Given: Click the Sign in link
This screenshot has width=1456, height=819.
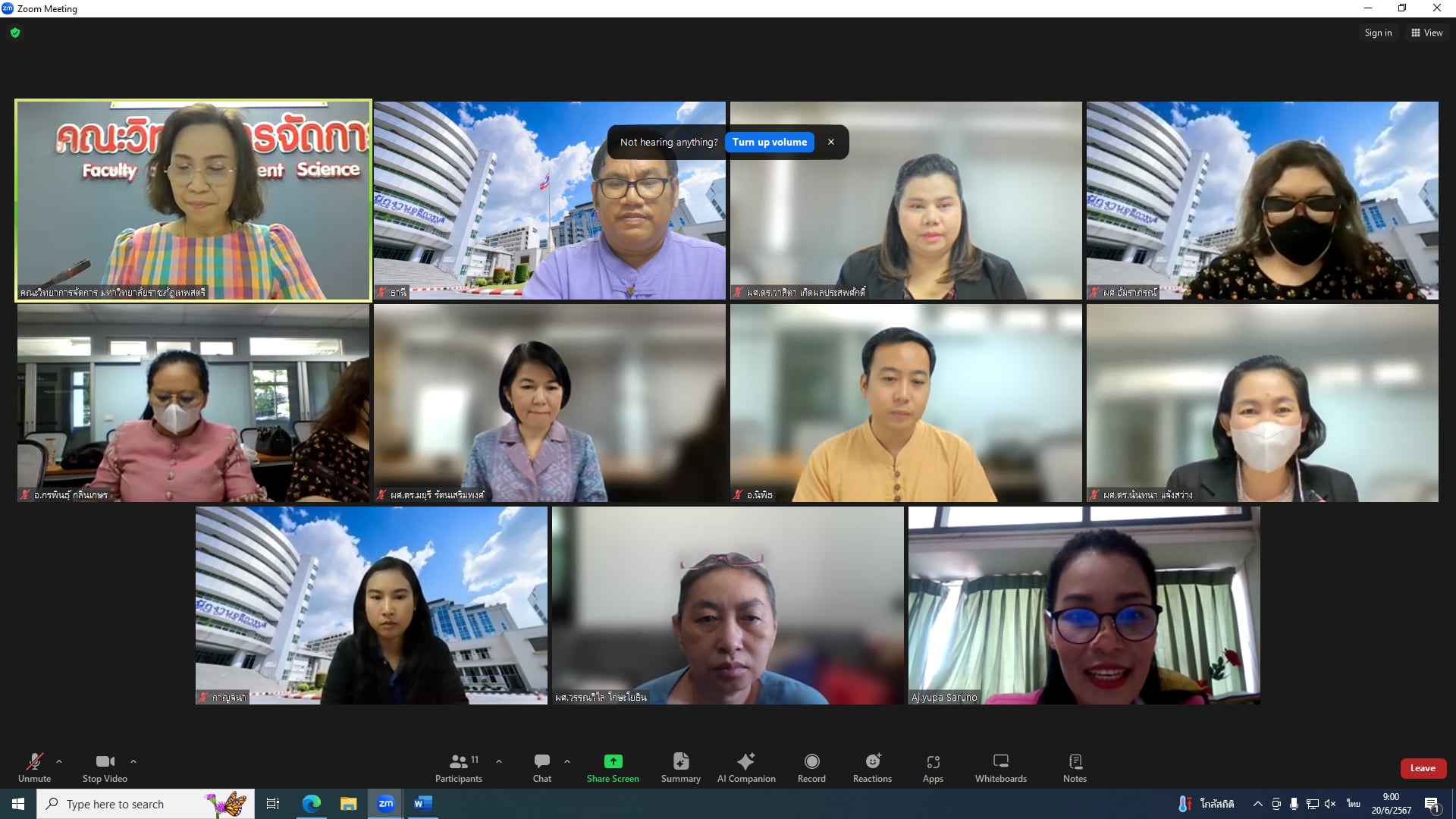Looking at the screenshot, I should coord(1378,33).
